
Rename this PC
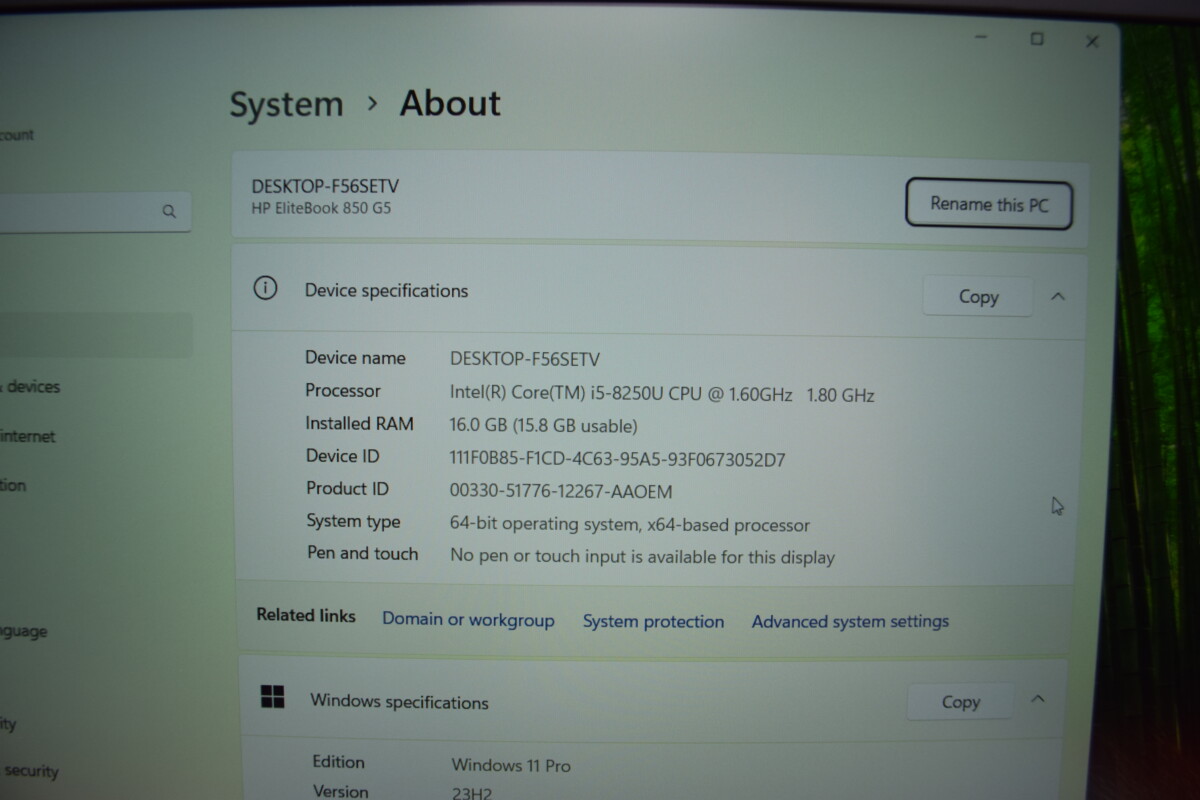(989, 204)
